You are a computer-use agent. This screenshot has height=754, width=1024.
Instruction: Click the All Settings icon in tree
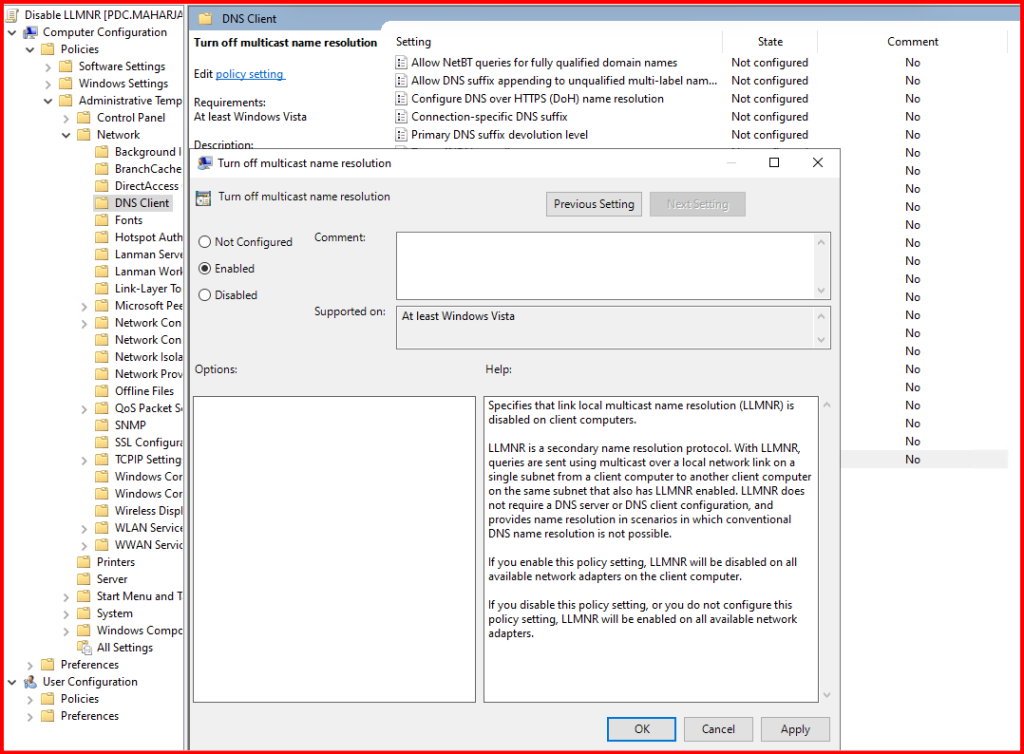(x=84, y=648)
